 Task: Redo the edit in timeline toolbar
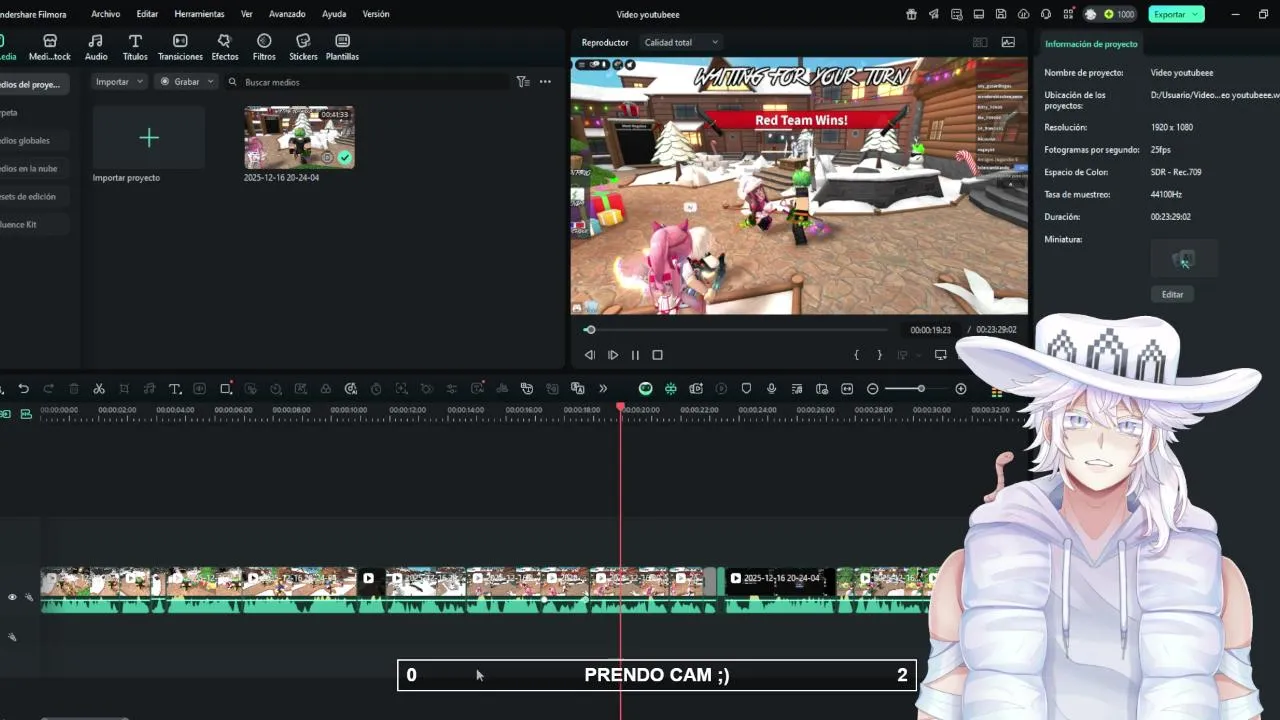[x=48, y=389]
